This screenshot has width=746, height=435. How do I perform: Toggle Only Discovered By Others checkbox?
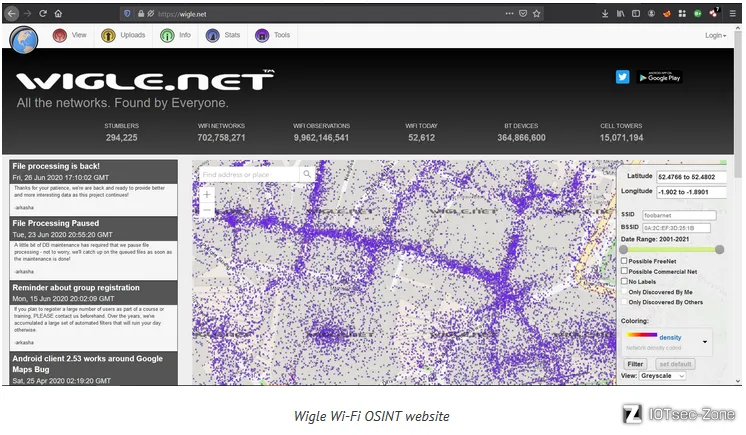click(624, 302)
